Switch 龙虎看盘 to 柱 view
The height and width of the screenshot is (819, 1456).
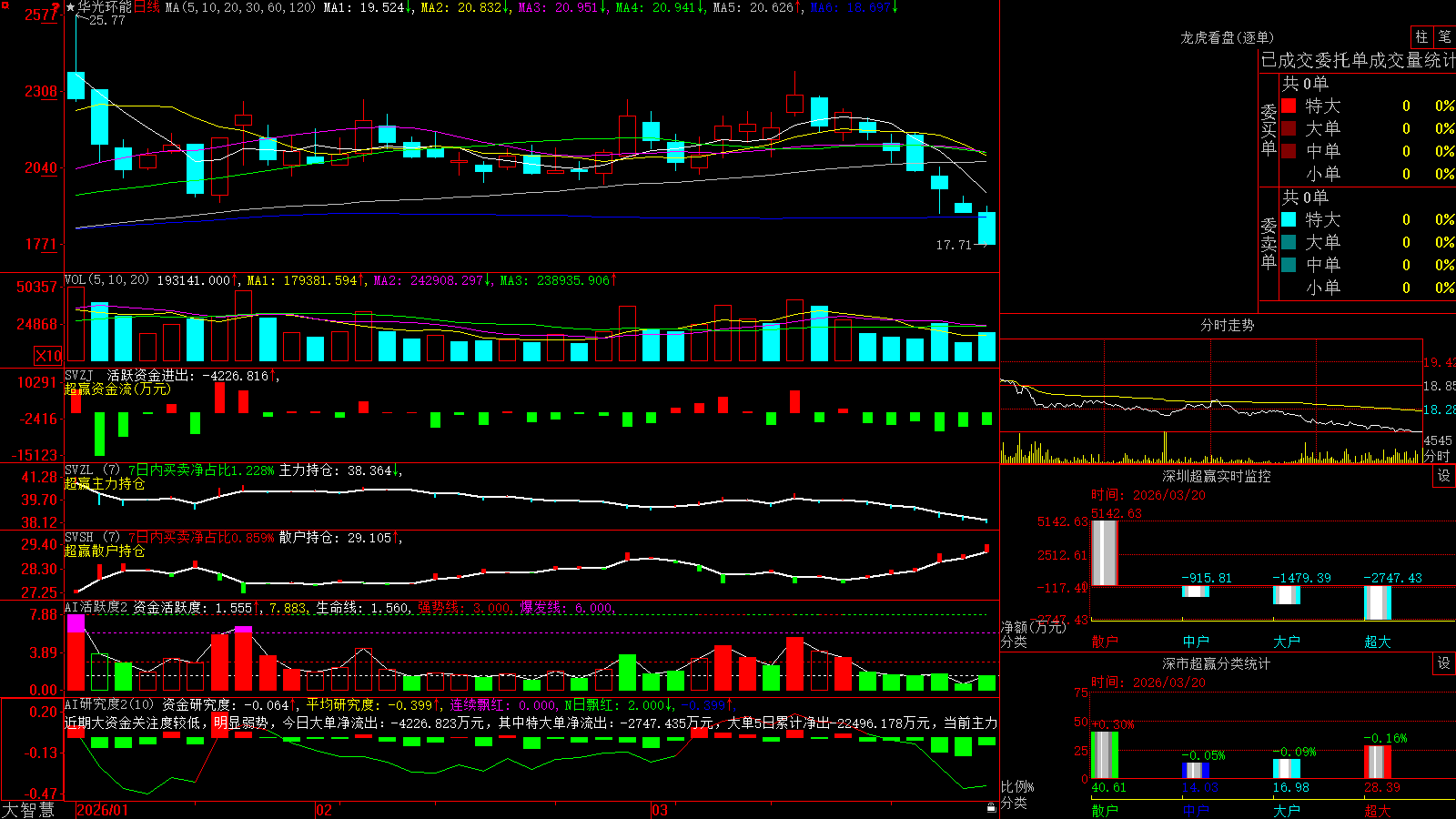[1421, 36]
